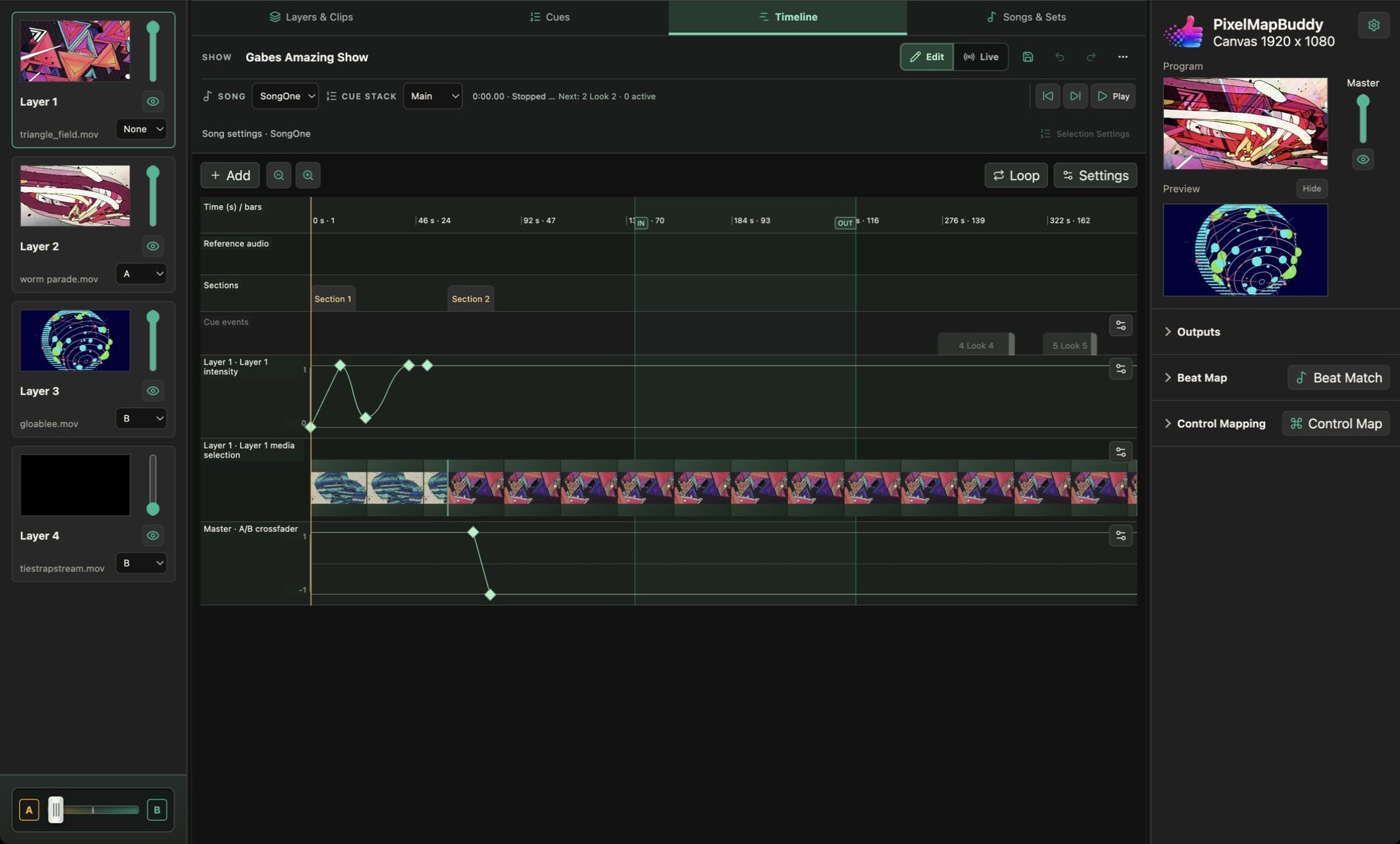Switch to Layers & Clips tab
Image resolution: width=1400 pixels, height=844 pixels.
tap(311, 17)
